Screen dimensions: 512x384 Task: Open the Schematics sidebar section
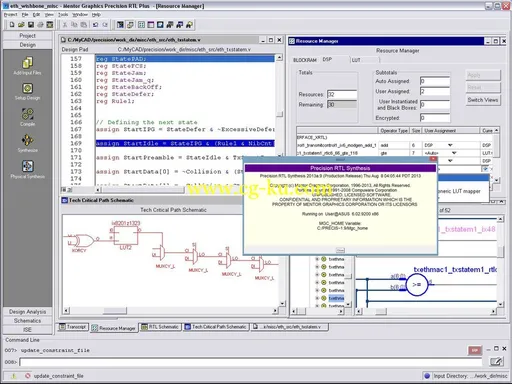coord(27,321)
